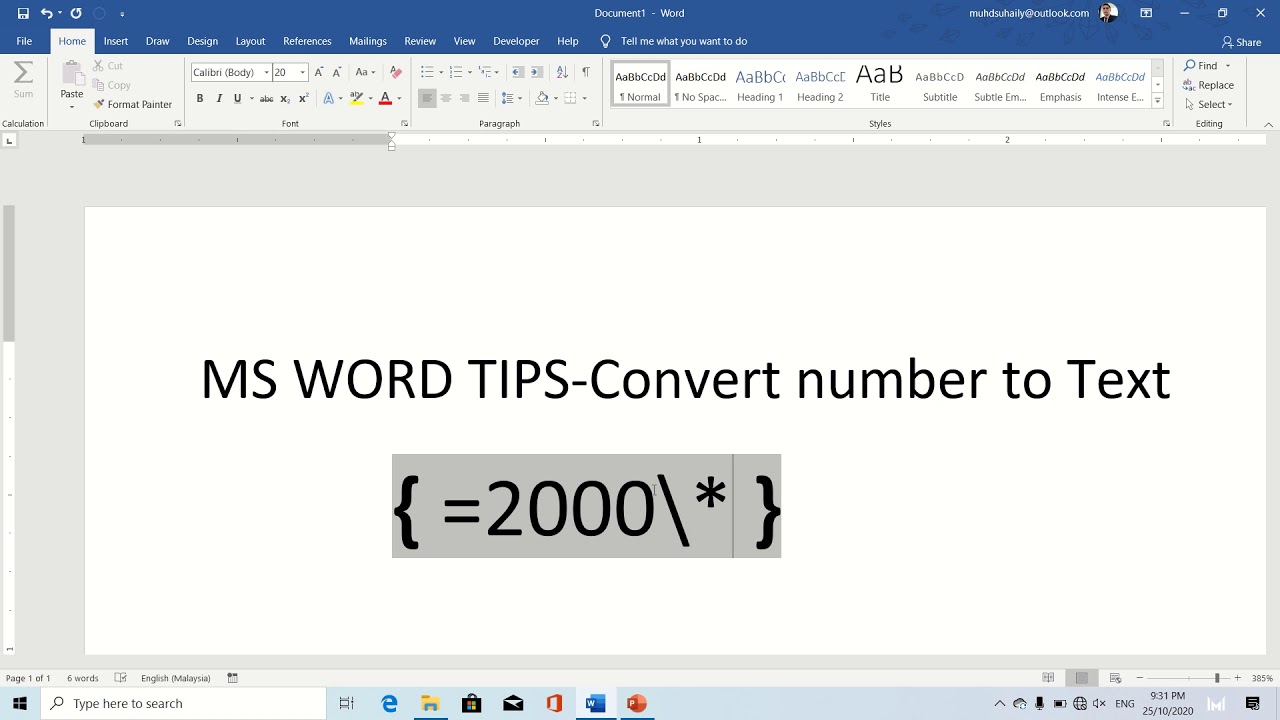Click Find in the Editing group
Viewport: 1280px width, 720px height.
click(1201, 66)
